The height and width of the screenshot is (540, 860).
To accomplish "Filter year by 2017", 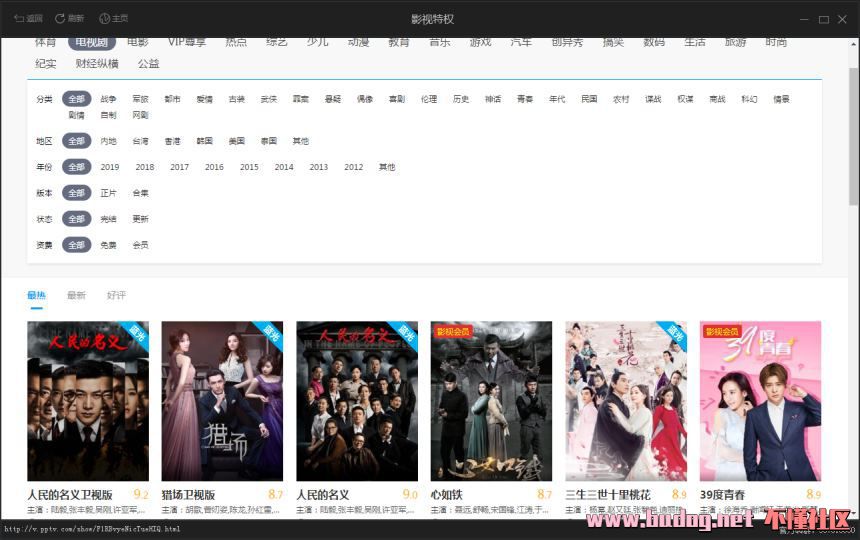I will click(179, 167).
